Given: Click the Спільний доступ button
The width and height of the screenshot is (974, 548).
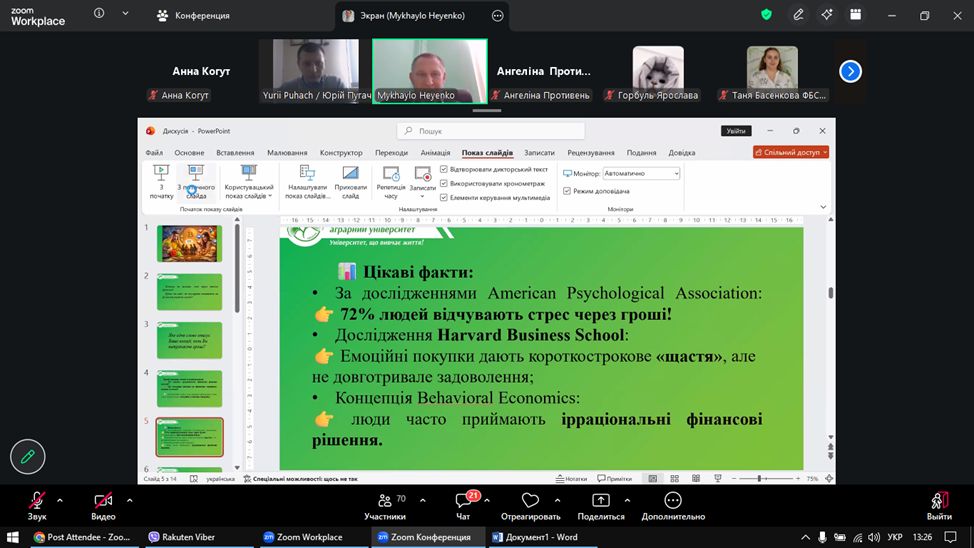Looking at the screenshot, I should click(790, 153).
